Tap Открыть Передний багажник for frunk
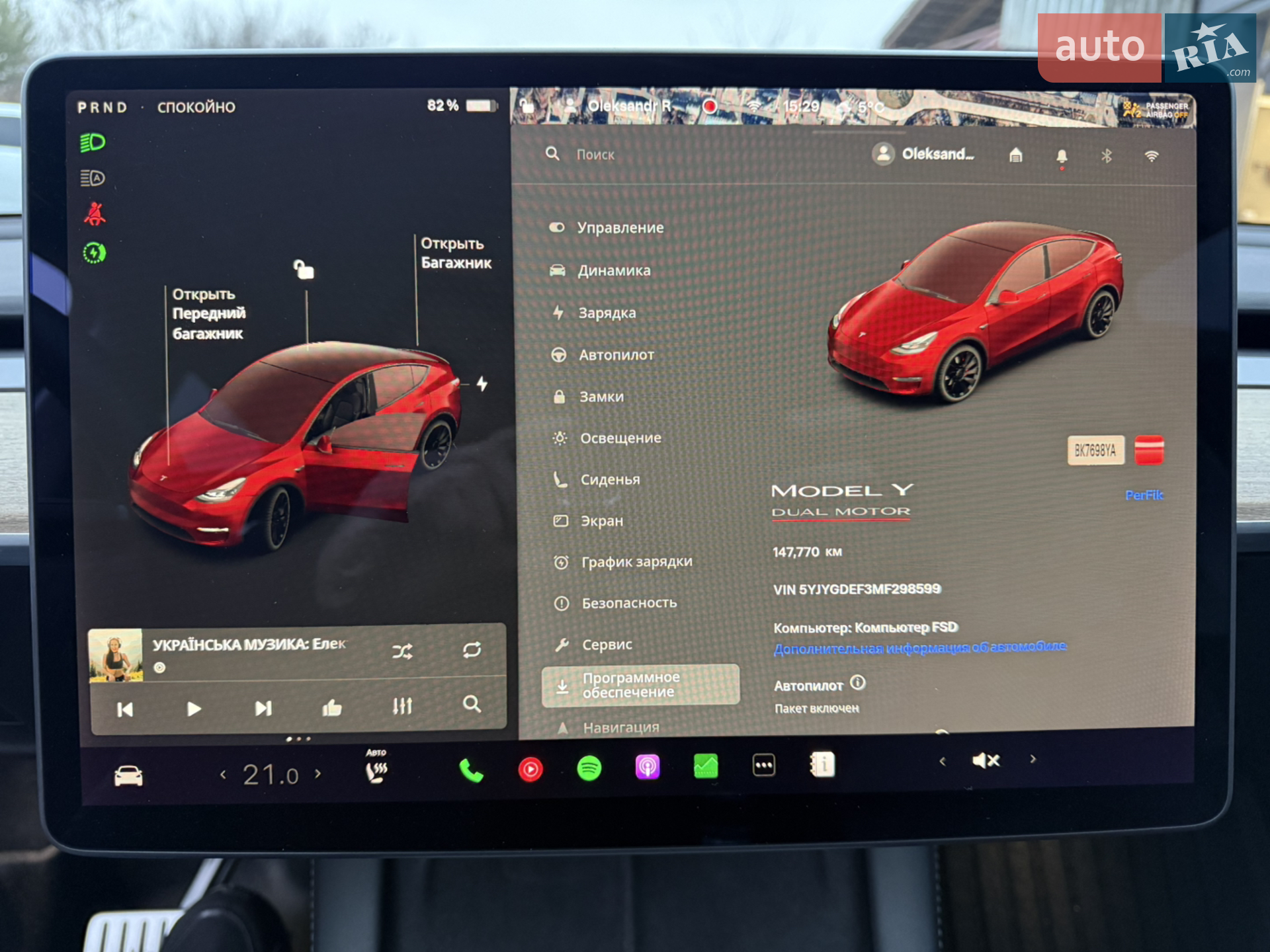 (209, 314)
